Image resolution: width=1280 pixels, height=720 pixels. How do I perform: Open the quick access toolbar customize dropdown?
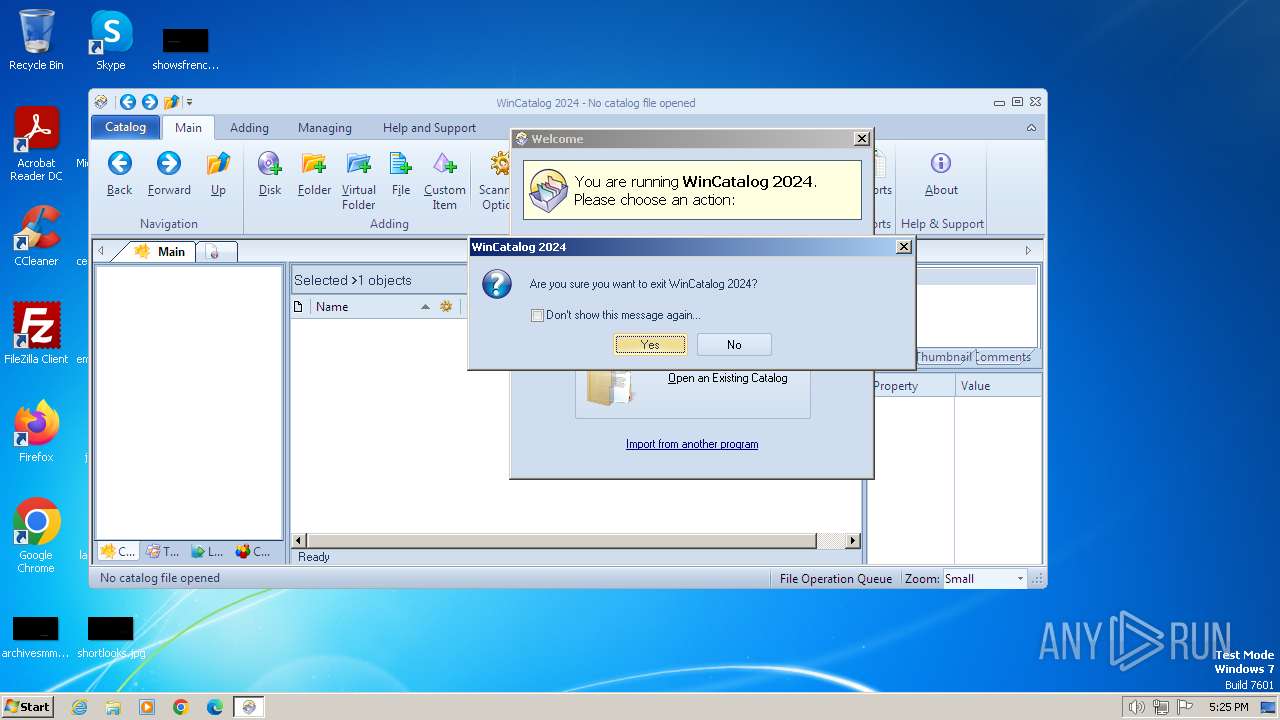click(x=189, y=102)
